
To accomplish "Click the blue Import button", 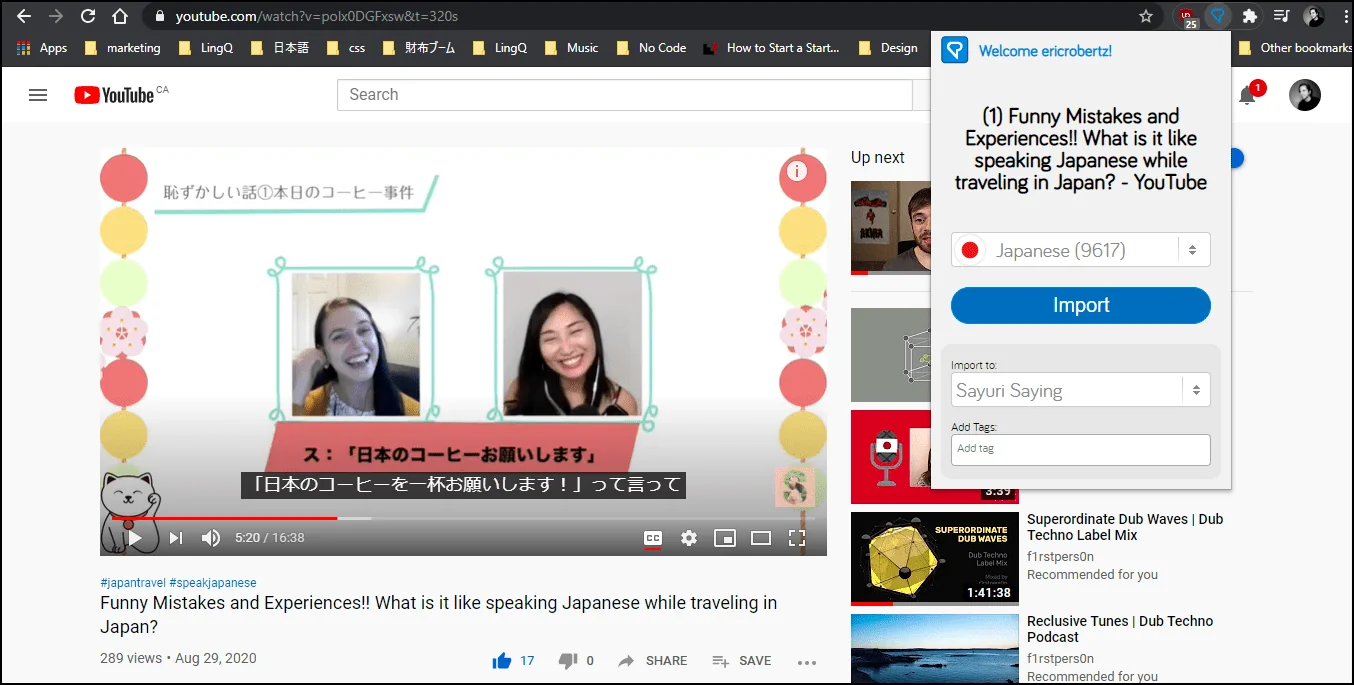I will point(1080,305).
